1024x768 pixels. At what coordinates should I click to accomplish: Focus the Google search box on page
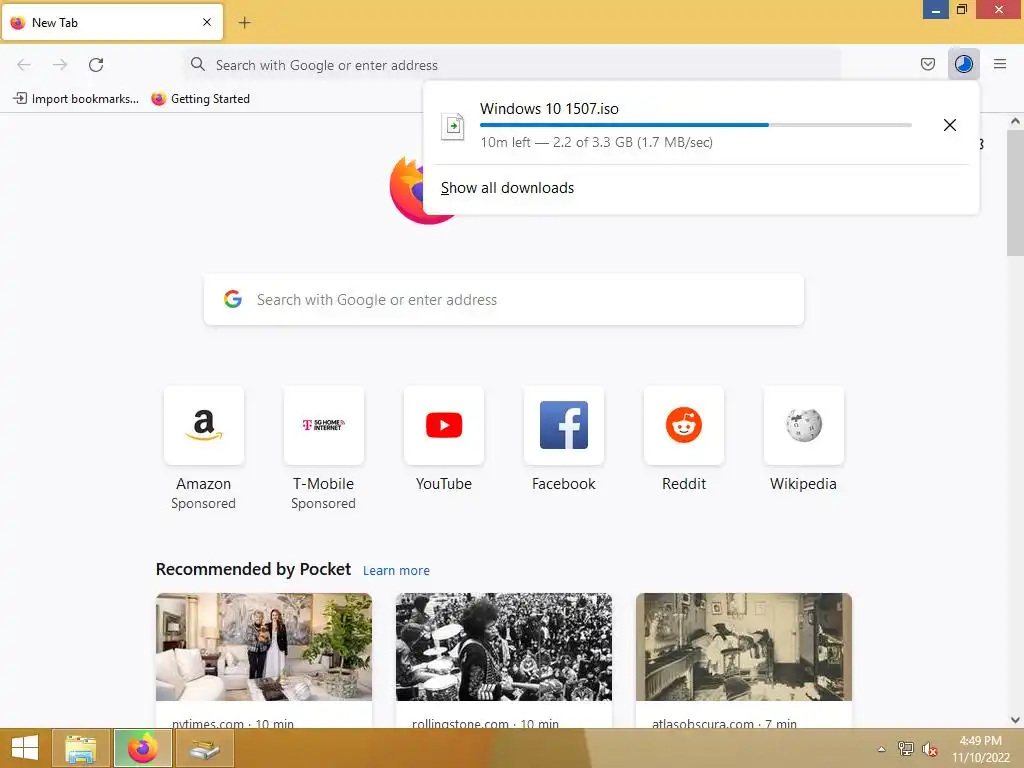point(504,300)
